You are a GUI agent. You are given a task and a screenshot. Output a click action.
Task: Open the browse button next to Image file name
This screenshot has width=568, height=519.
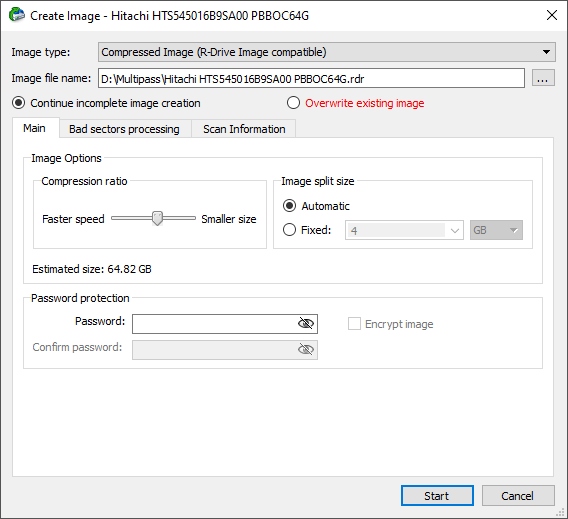tap(543, 78)
